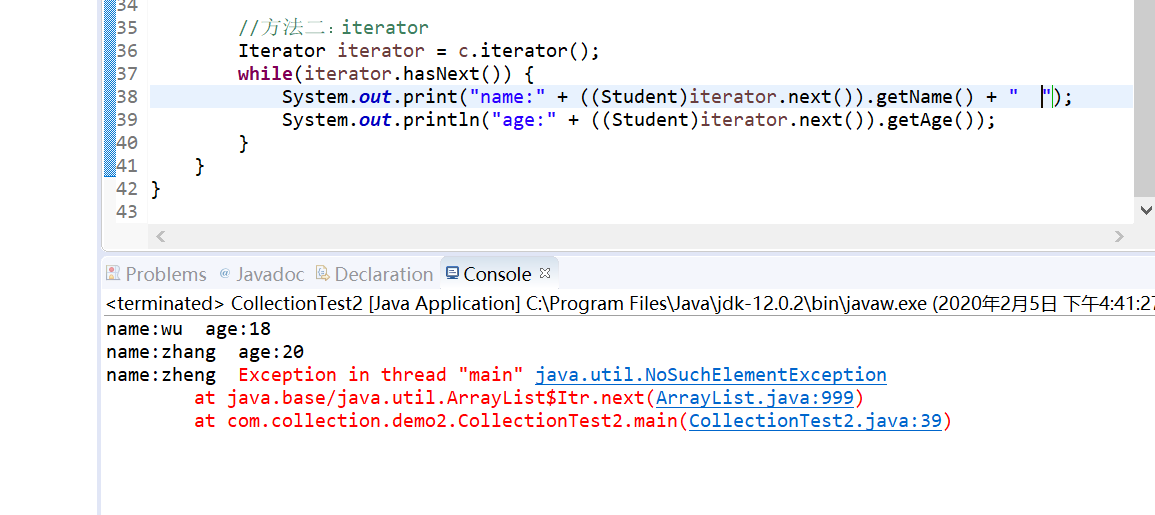Viewport: 1155px width, 515px height.
Task: Click console output 'name:wu age:18'
Action: click(x=189, y=329)
